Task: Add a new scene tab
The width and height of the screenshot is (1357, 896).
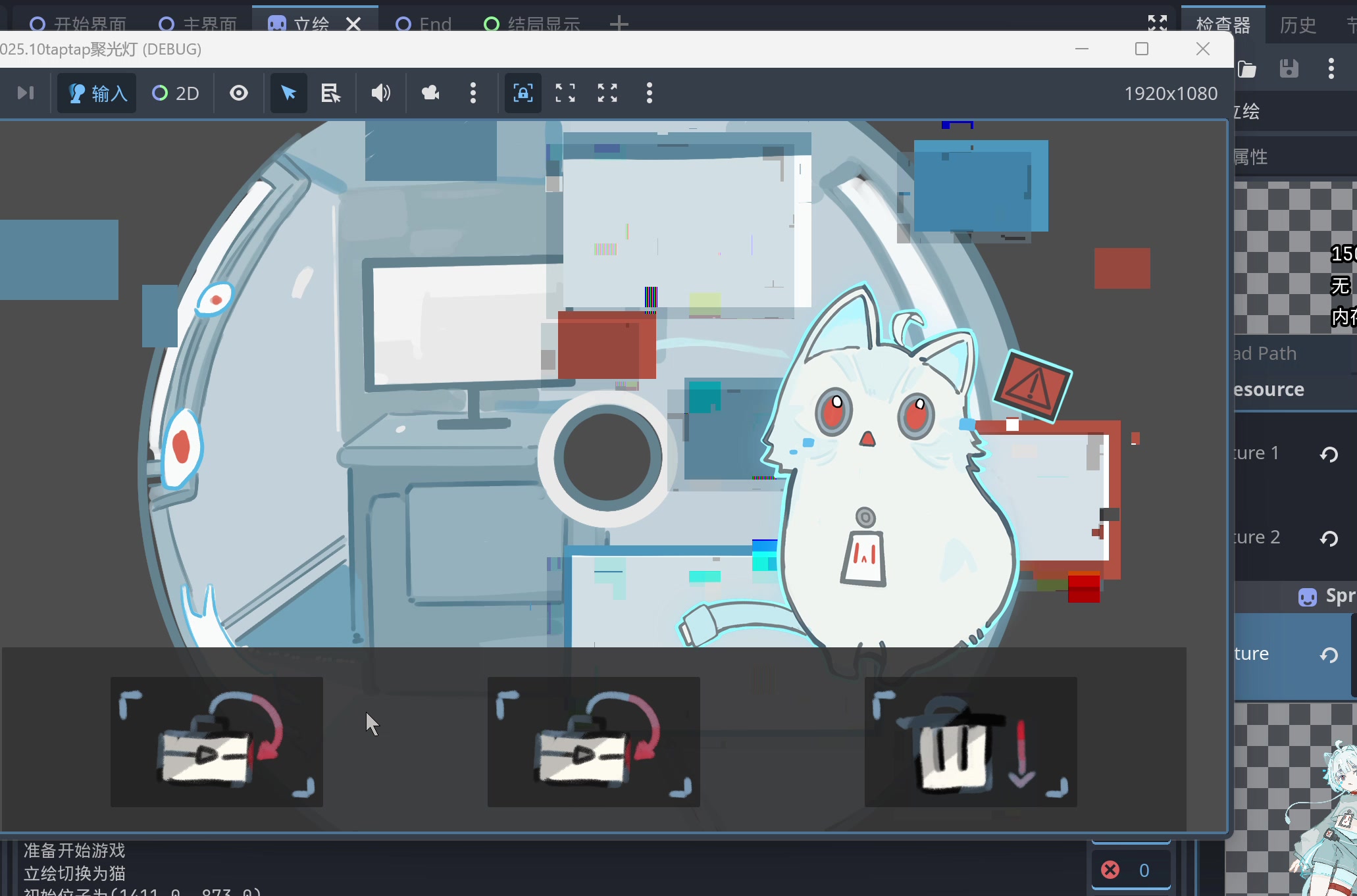Action: pyautogui.click(x=619, y=24)
